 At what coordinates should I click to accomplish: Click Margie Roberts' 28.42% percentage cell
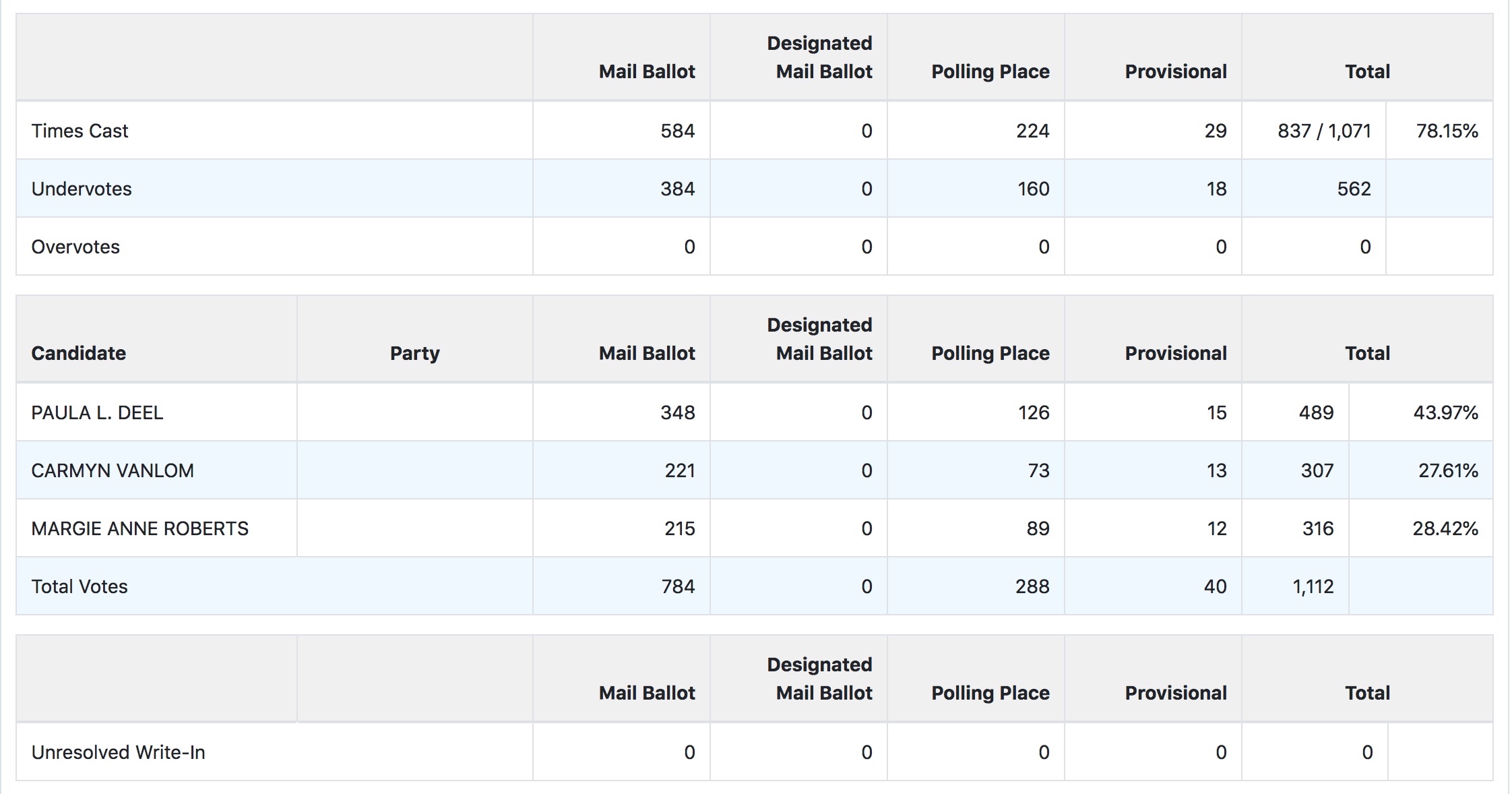(x=1445, y=528)
